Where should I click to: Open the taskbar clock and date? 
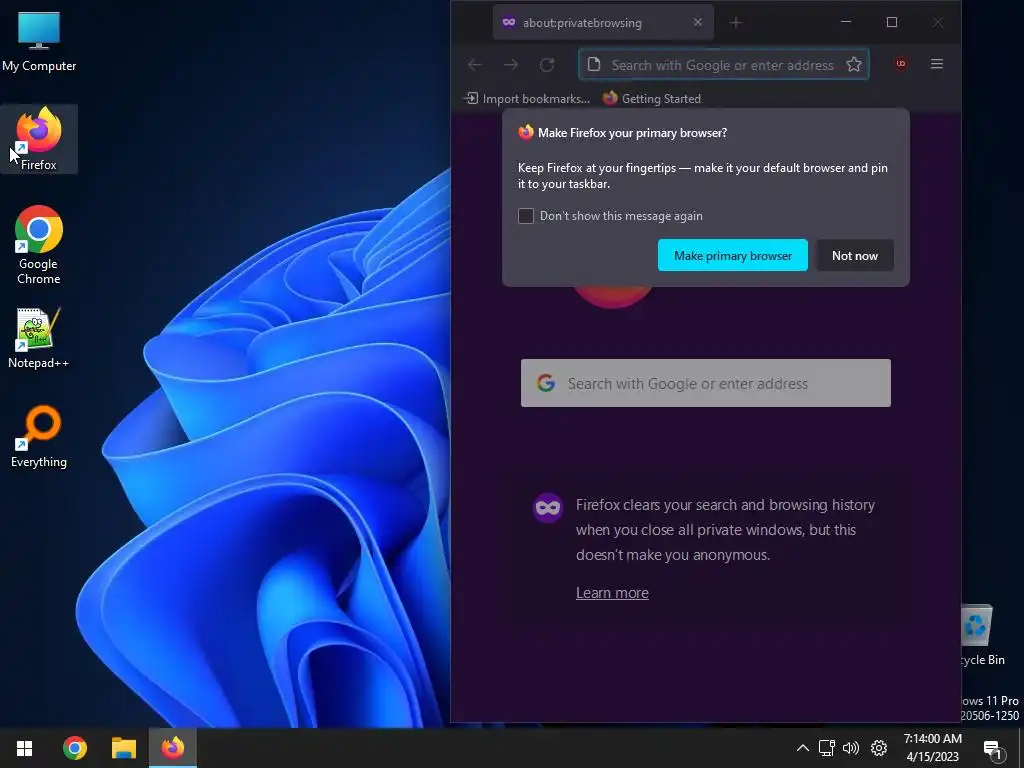coord(933,748)
